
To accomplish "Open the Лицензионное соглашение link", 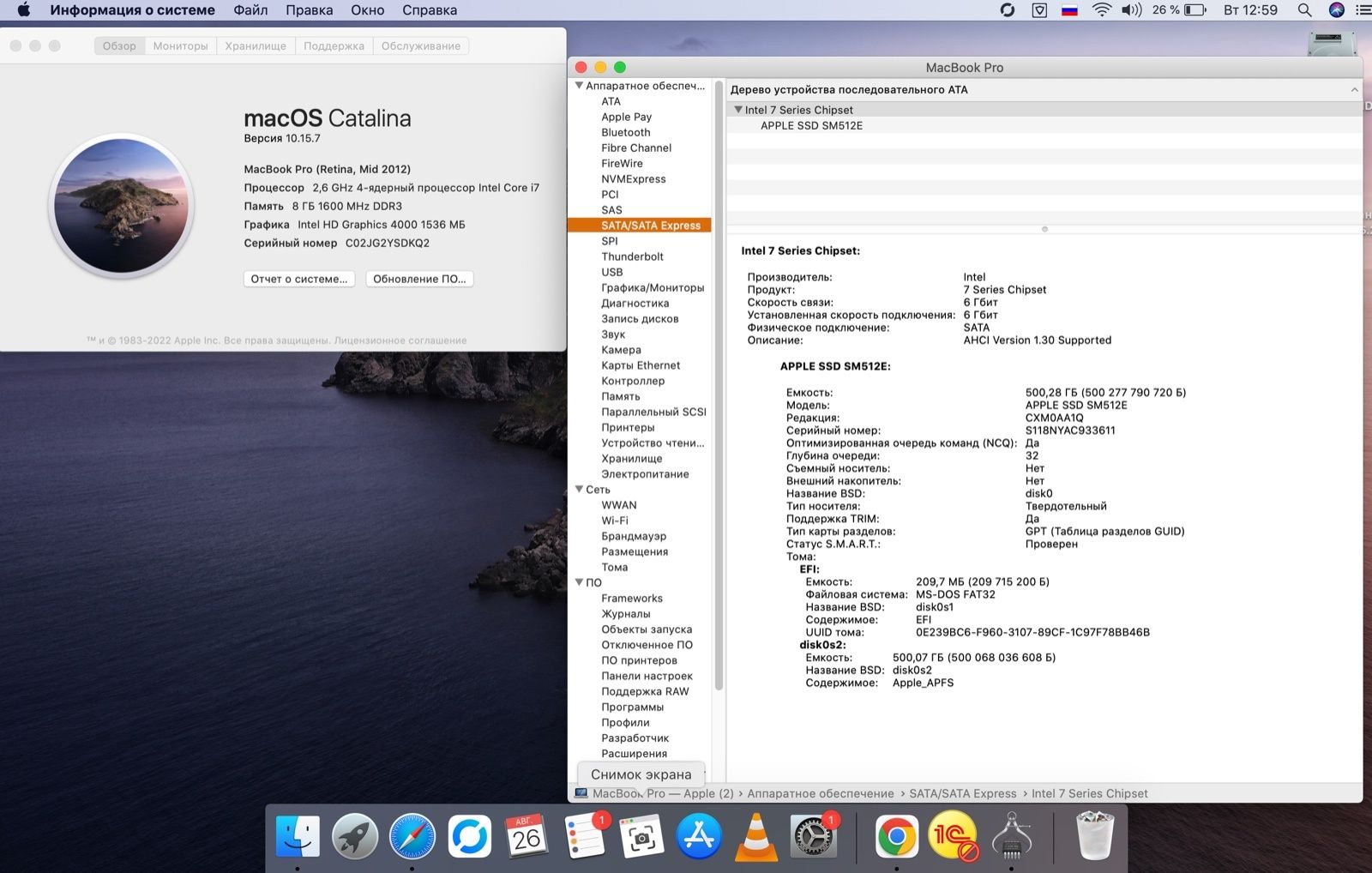I will tap(400, 340).
